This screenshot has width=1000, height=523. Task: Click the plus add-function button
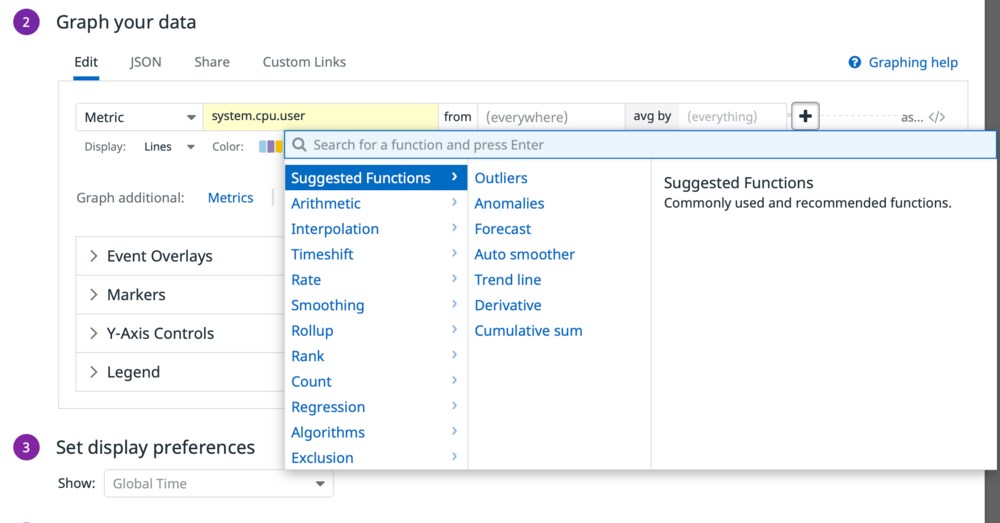coord(805,117)
